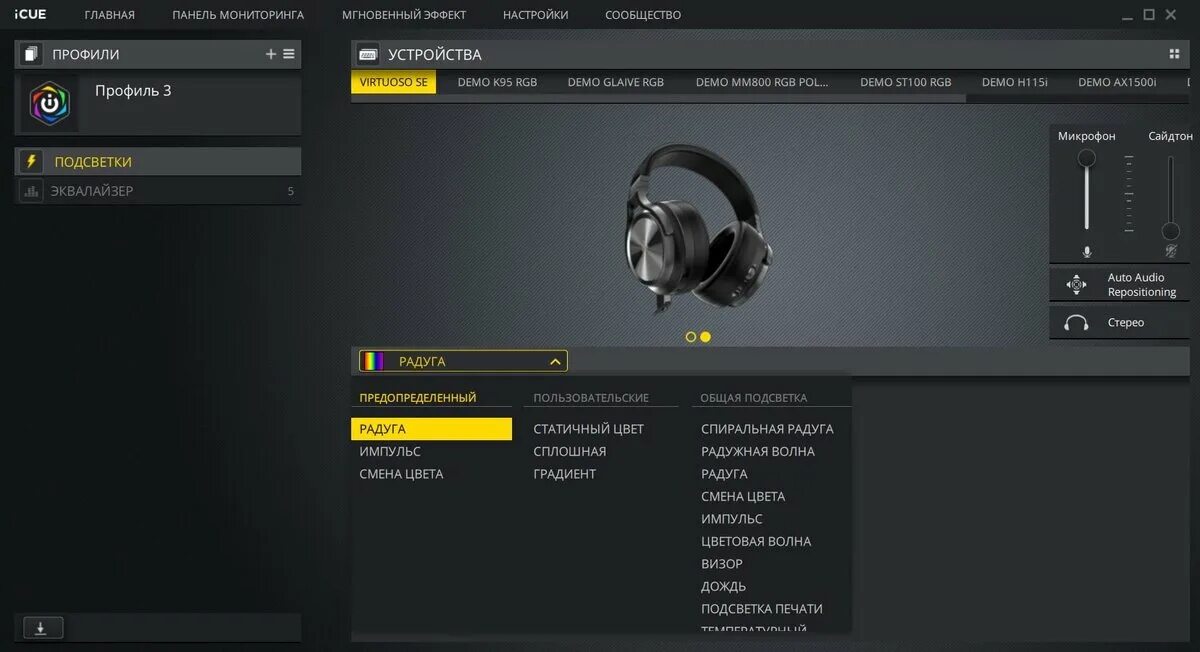Select the DEMO AX1500i tab

point(1117,82)
